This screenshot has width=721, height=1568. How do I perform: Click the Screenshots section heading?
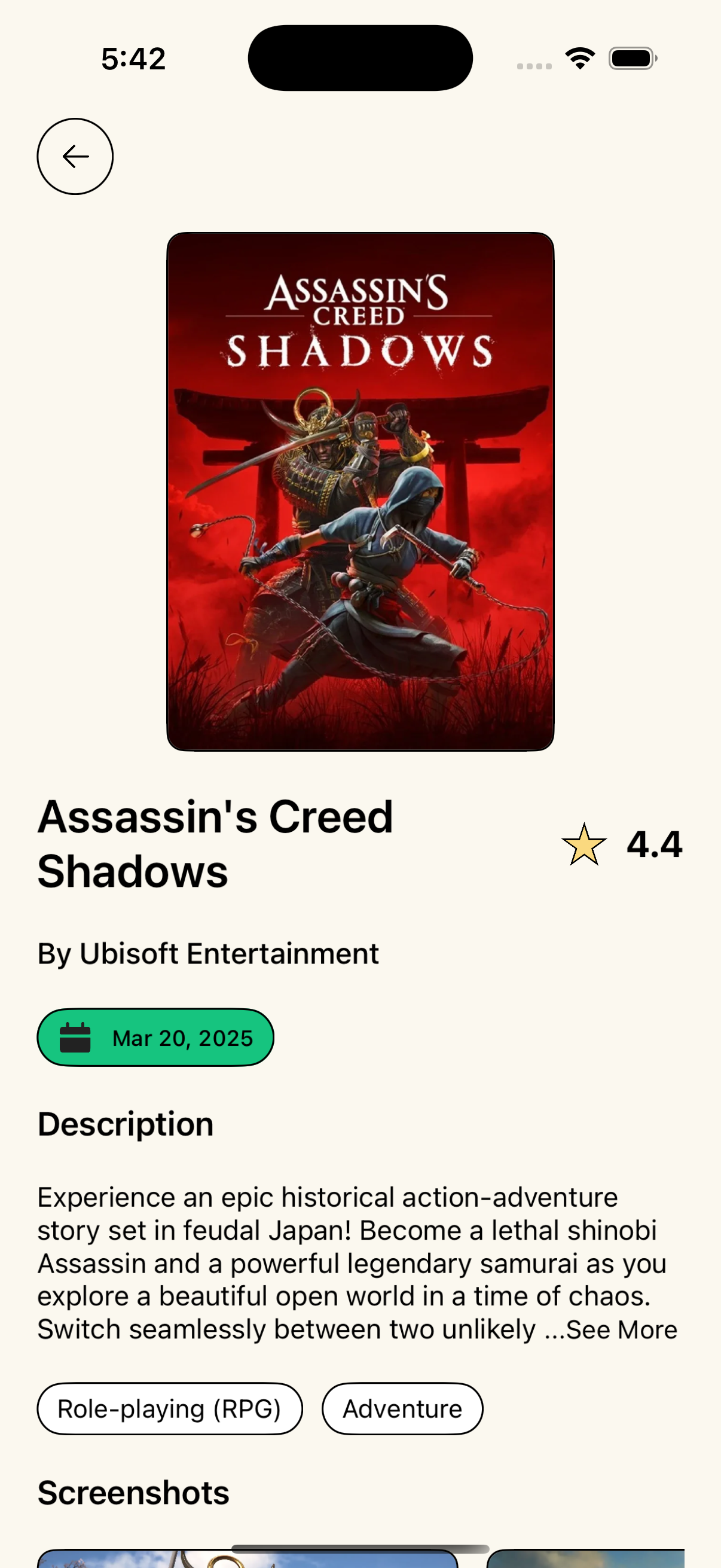pyautogui.click(x=133, y=1493)
